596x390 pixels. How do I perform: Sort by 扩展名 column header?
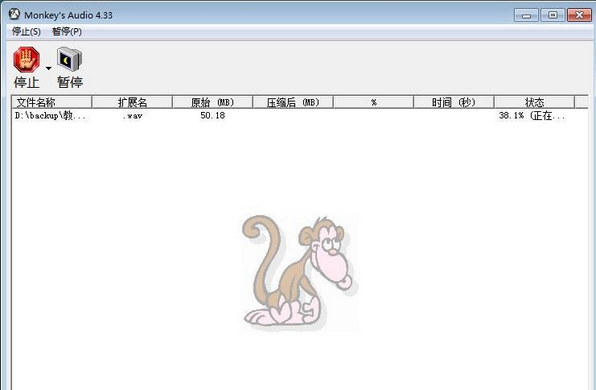[132, 102]
